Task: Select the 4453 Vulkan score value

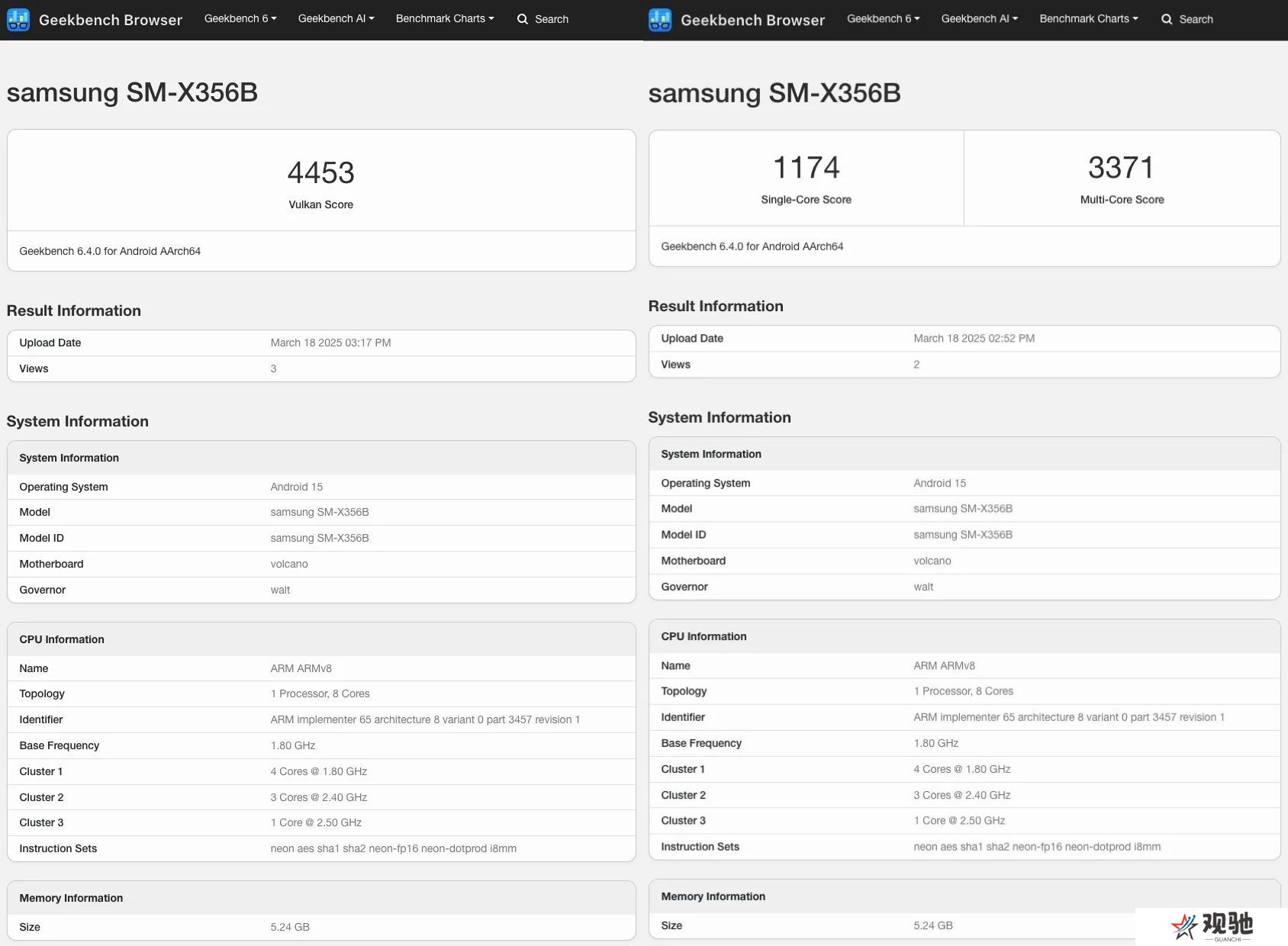Action: 321,173
